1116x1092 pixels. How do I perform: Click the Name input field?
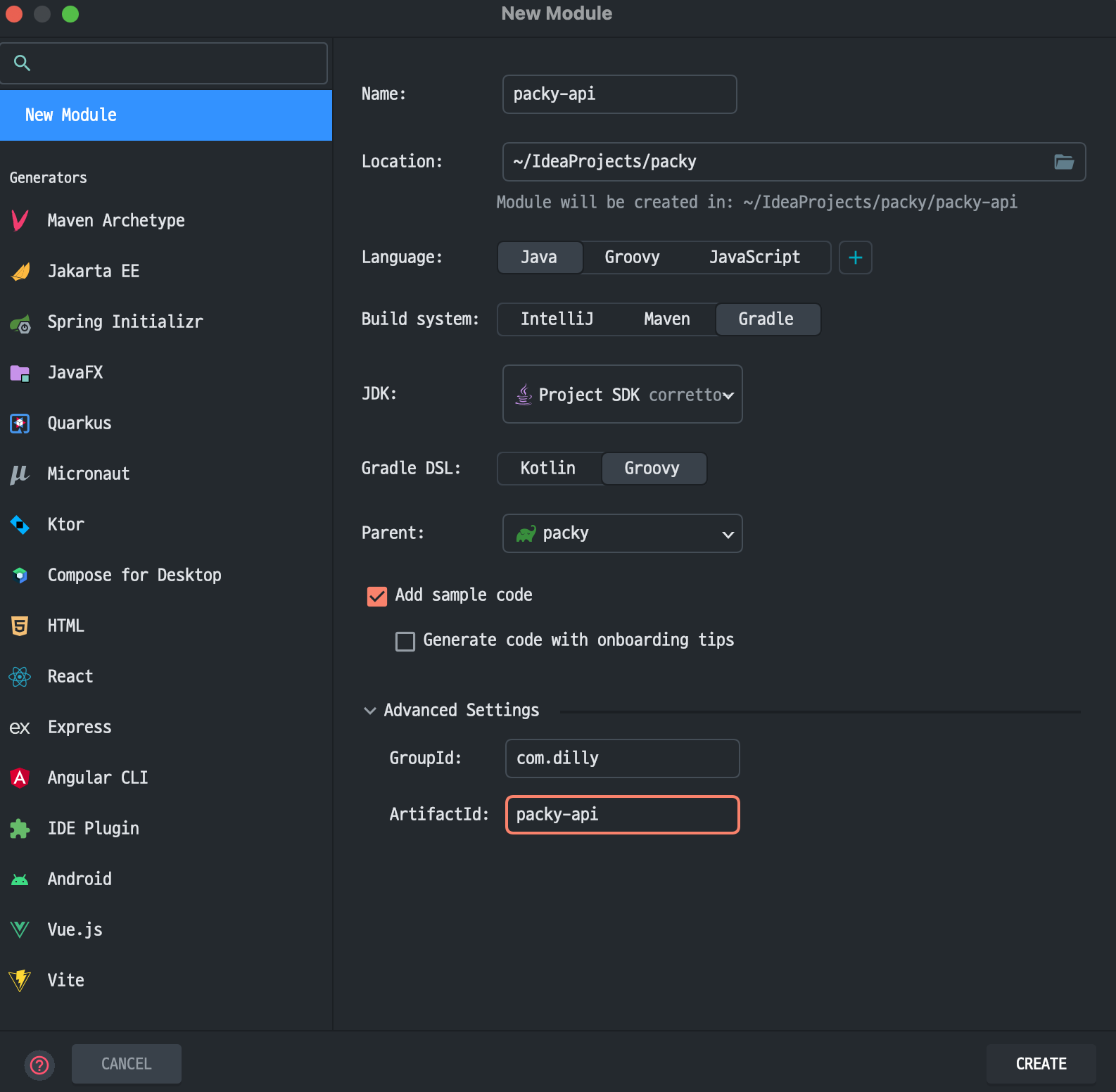click(620, 94)
